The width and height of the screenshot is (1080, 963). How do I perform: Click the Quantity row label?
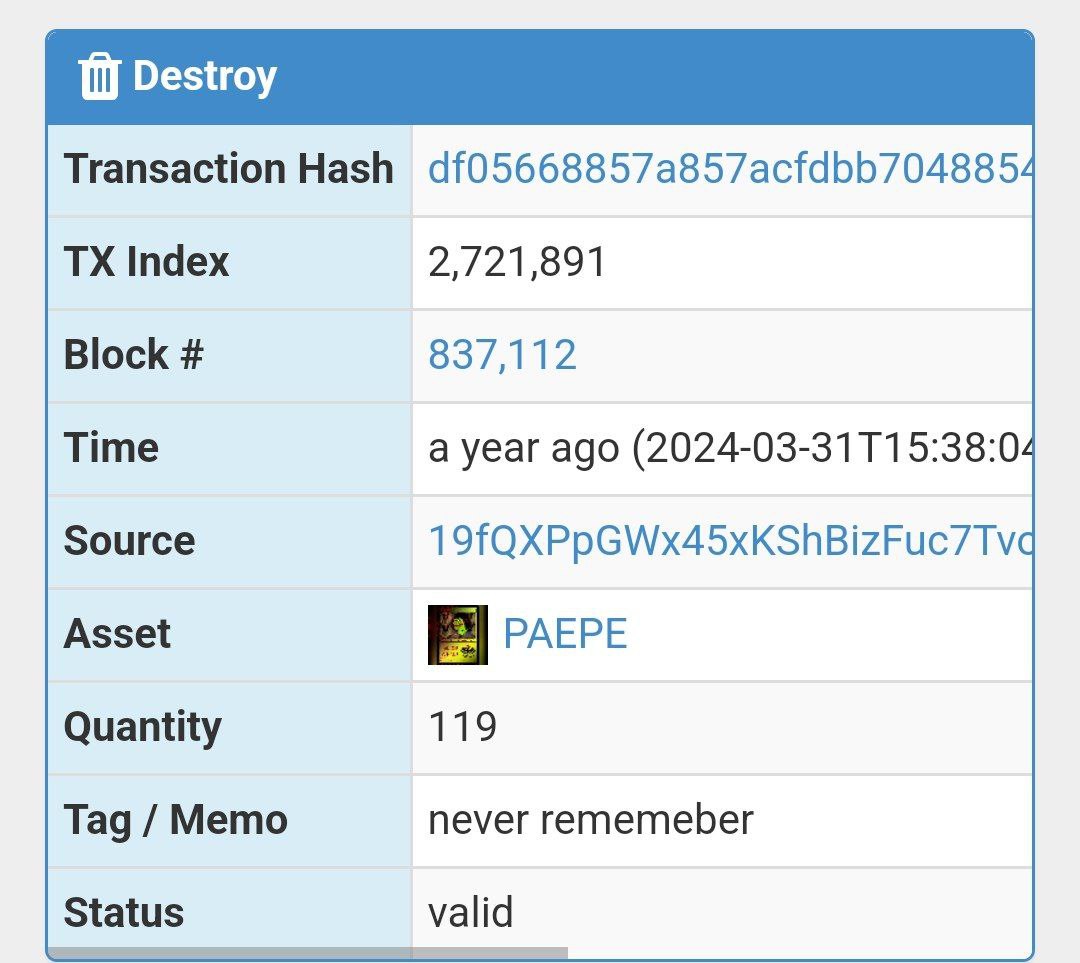[143, 727]
